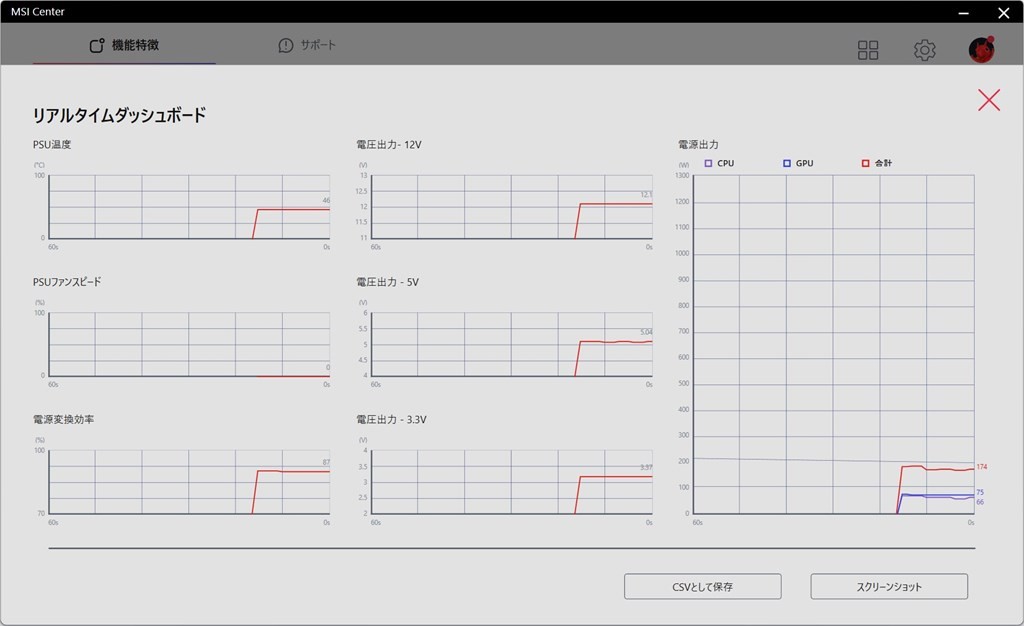Click the リアルタイムダッシュボード heading

point(120,115)
